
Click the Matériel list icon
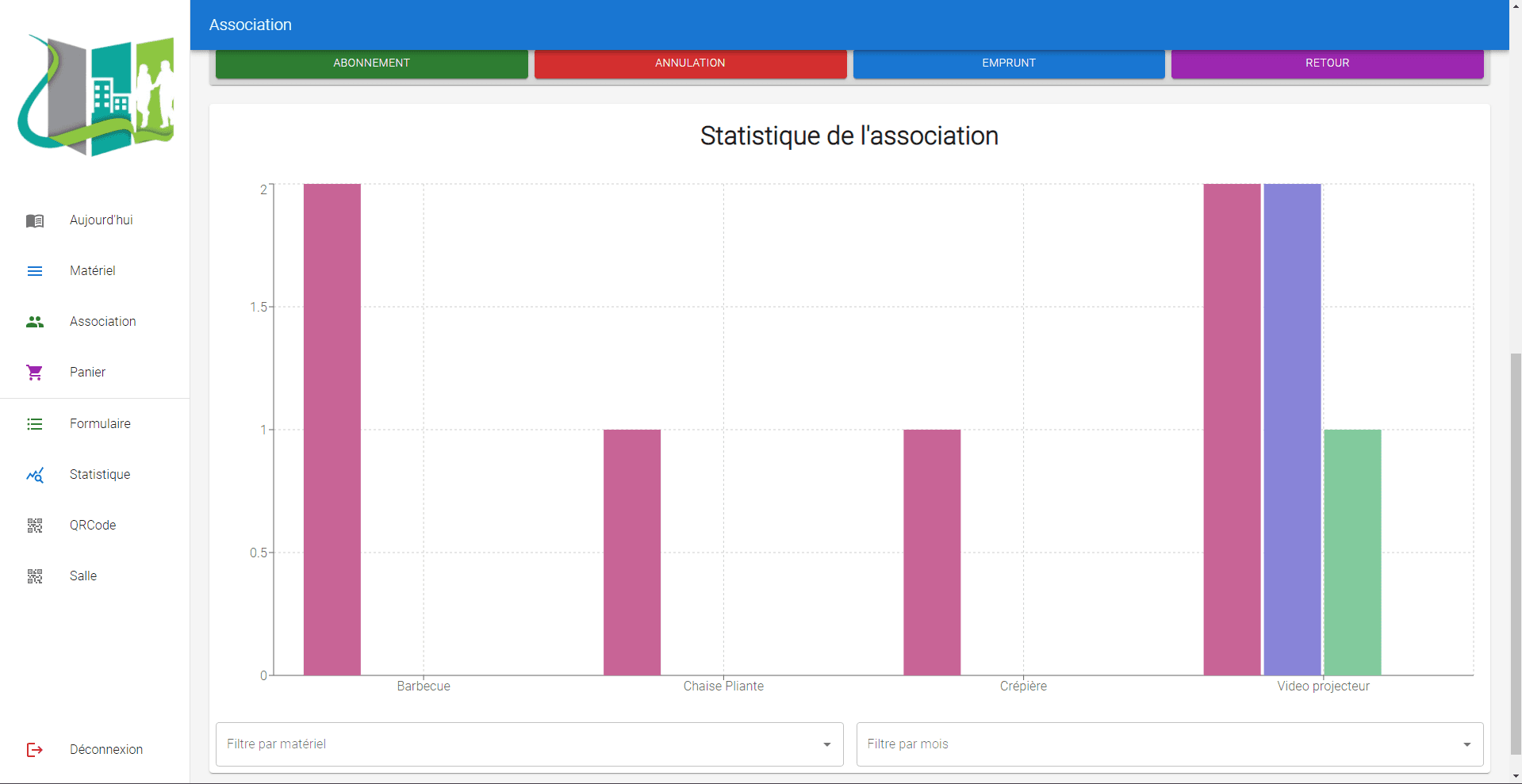pyautogui.click(x=35, y=271)
